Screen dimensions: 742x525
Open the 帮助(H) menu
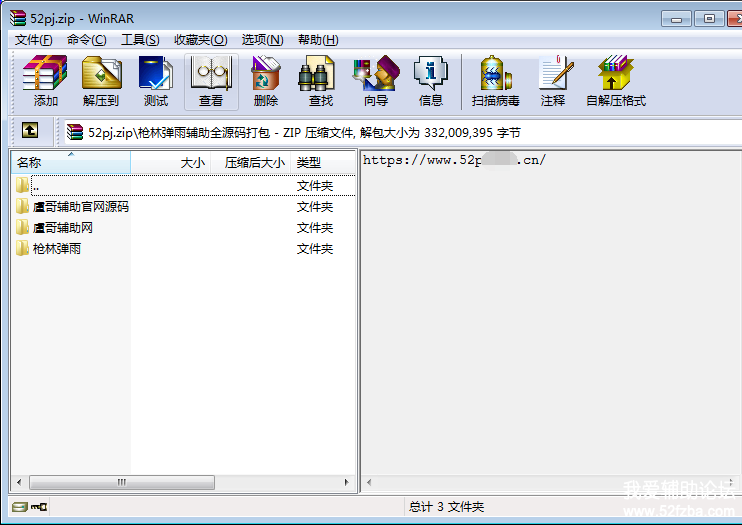click(318, 40)
